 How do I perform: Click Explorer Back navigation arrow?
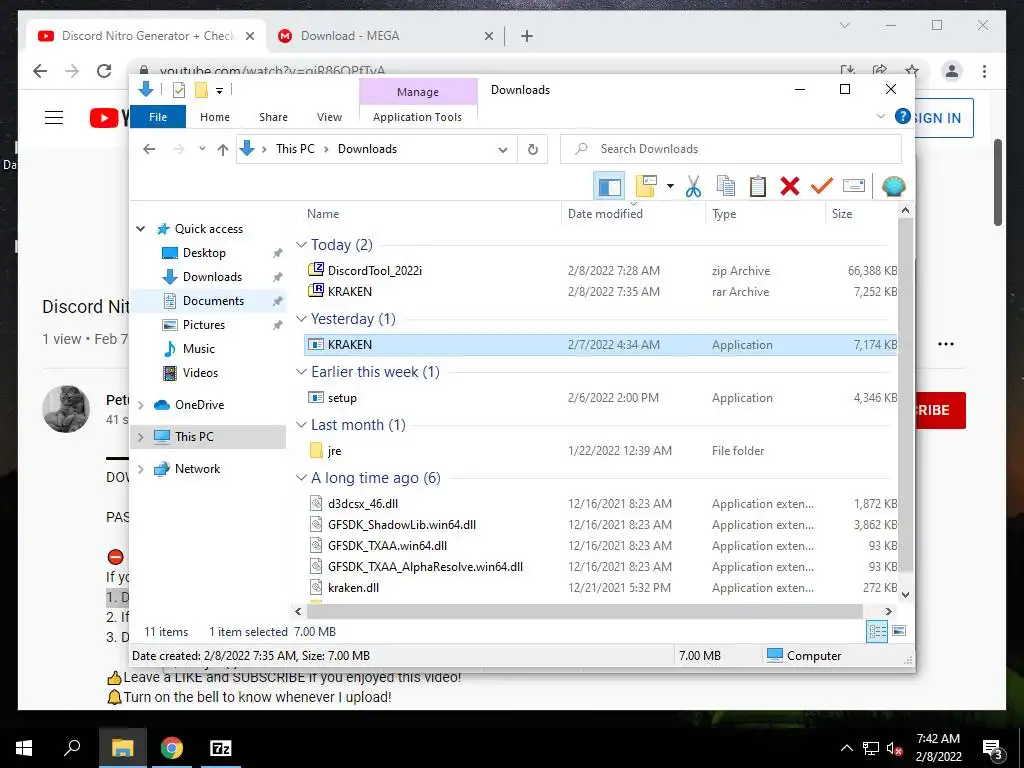tap(149, 150)
